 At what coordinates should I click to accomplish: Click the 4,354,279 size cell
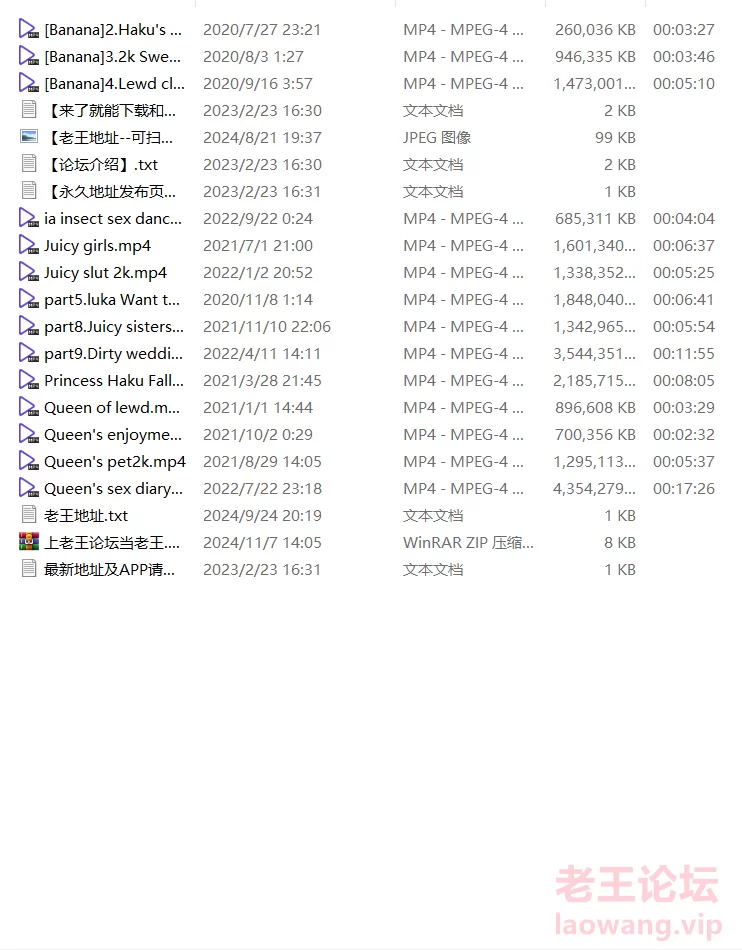594,488
